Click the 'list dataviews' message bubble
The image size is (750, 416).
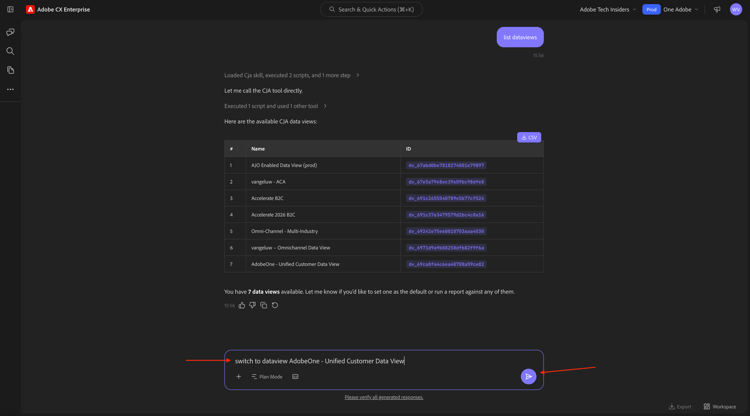[x=520, y=37]
